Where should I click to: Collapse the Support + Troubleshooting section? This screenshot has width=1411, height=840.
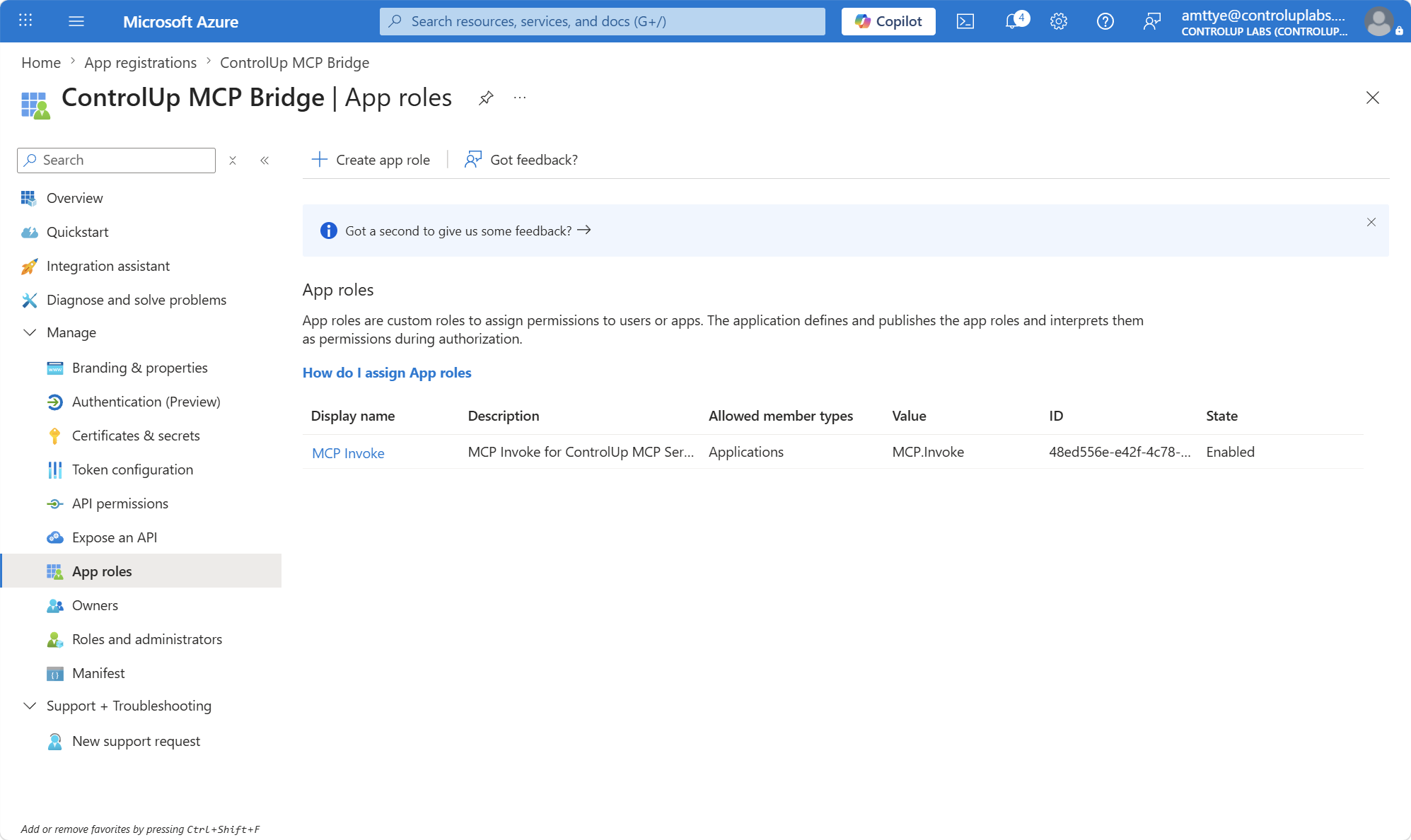30,706
